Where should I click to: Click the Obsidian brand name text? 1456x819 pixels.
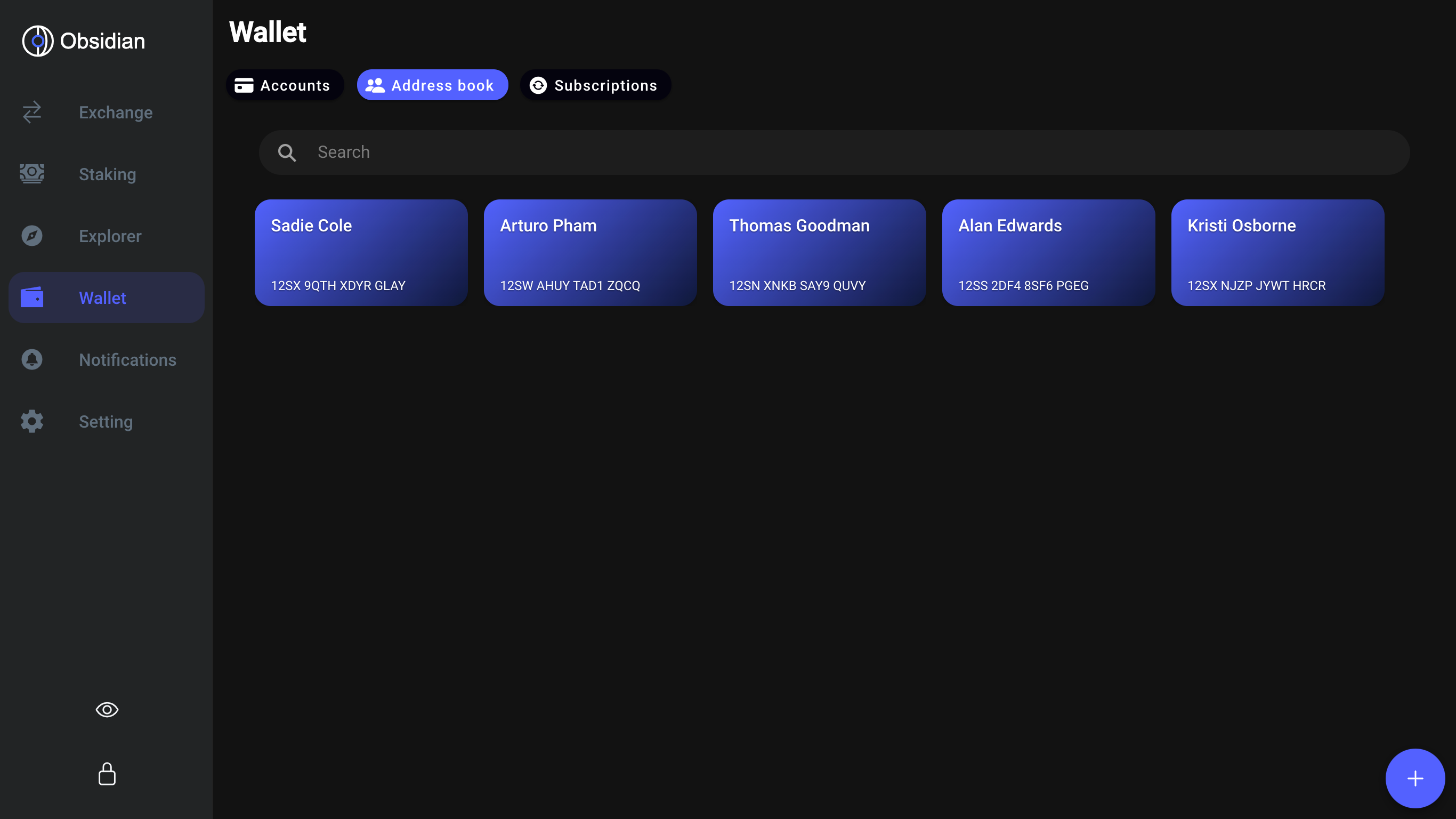click(x=102, y=41)
